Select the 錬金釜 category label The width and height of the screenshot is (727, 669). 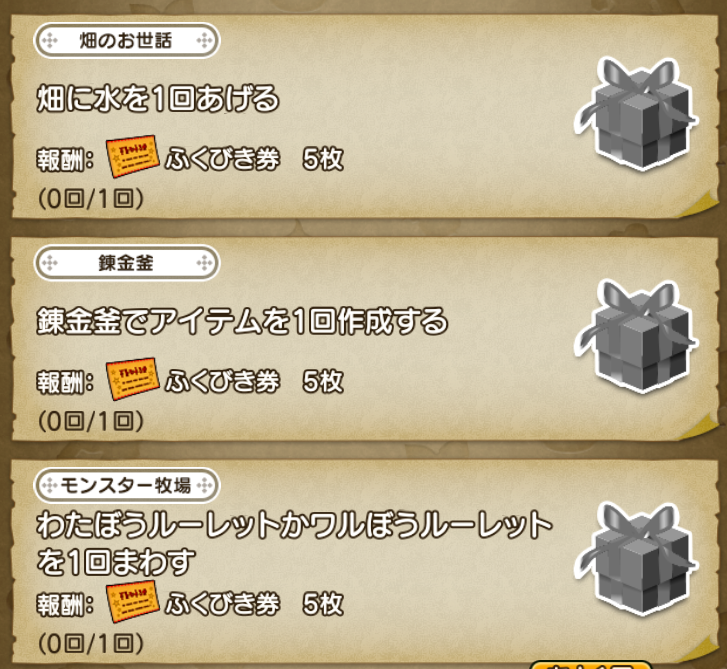click(127, 263)
